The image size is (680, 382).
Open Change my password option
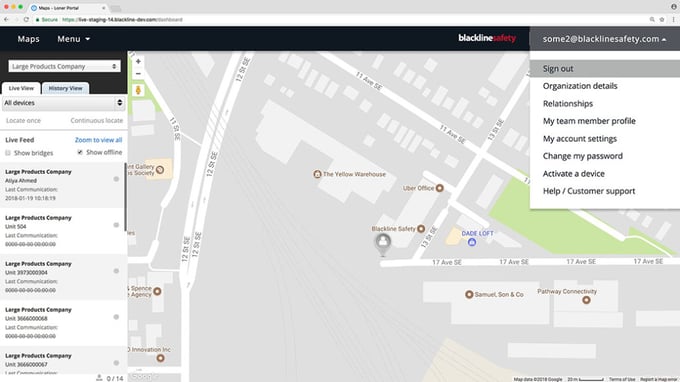point(582,156)
